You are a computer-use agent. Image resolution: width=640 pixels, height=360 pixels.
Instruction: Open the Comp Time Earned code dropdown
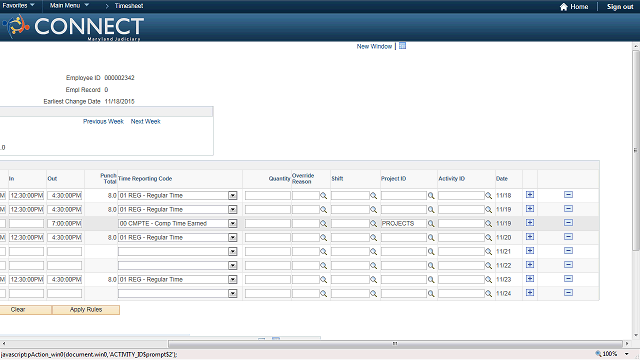tap(233, 224)
